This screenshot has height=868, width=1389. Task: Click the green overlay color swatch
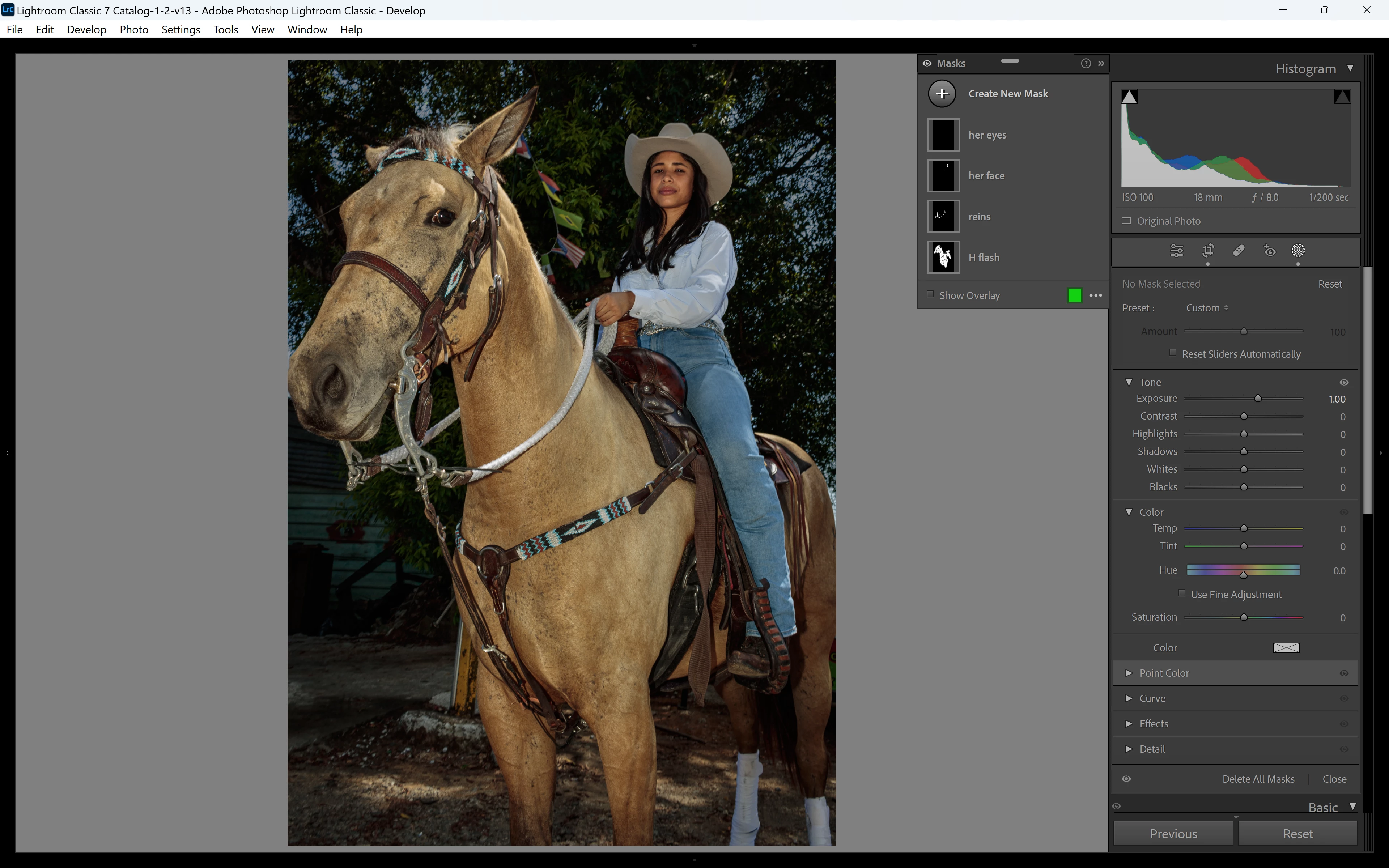[1074, 295]
